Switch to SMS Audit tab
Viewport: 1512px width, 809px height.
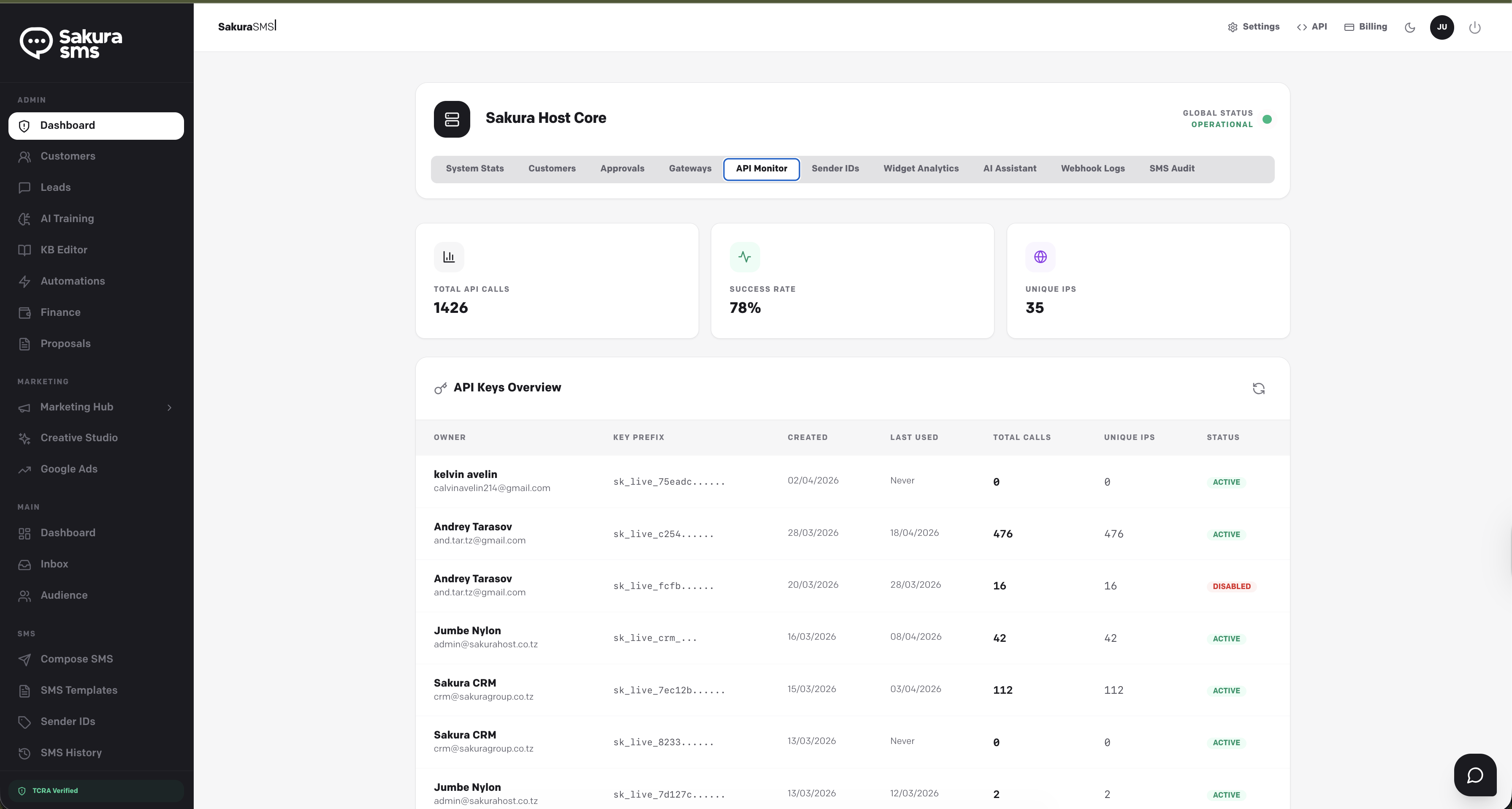tap(1171, 169)
